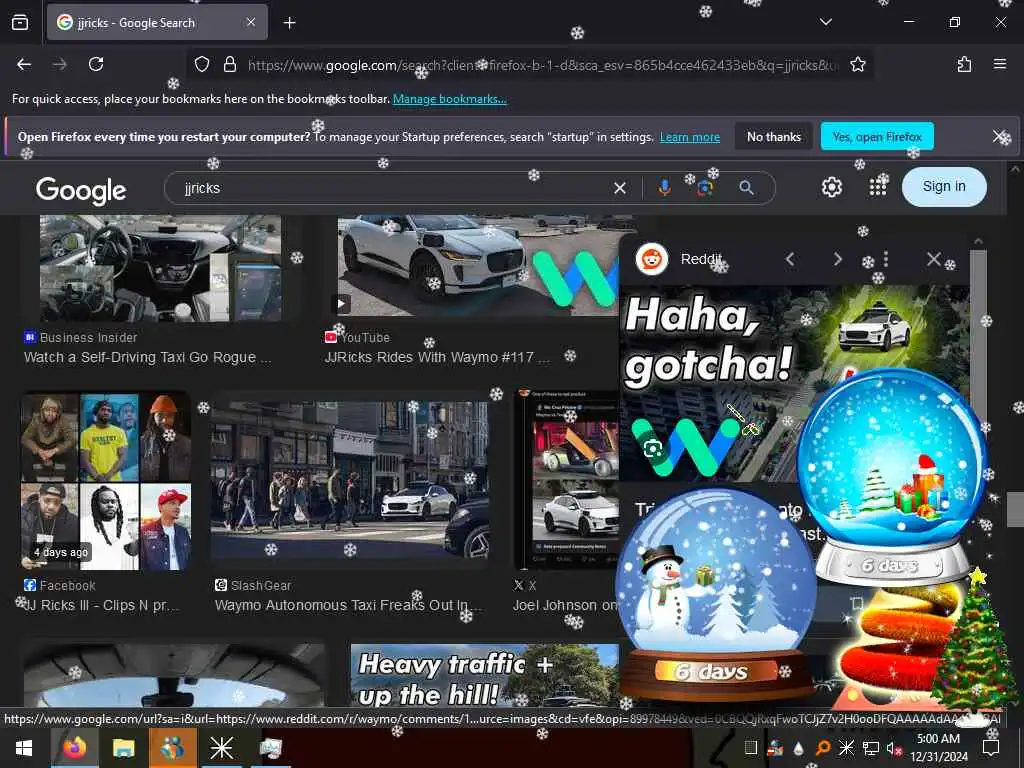
Task: Open the snowflake app on taskbar
Action: pyautogui.click(x=221, y=748)
